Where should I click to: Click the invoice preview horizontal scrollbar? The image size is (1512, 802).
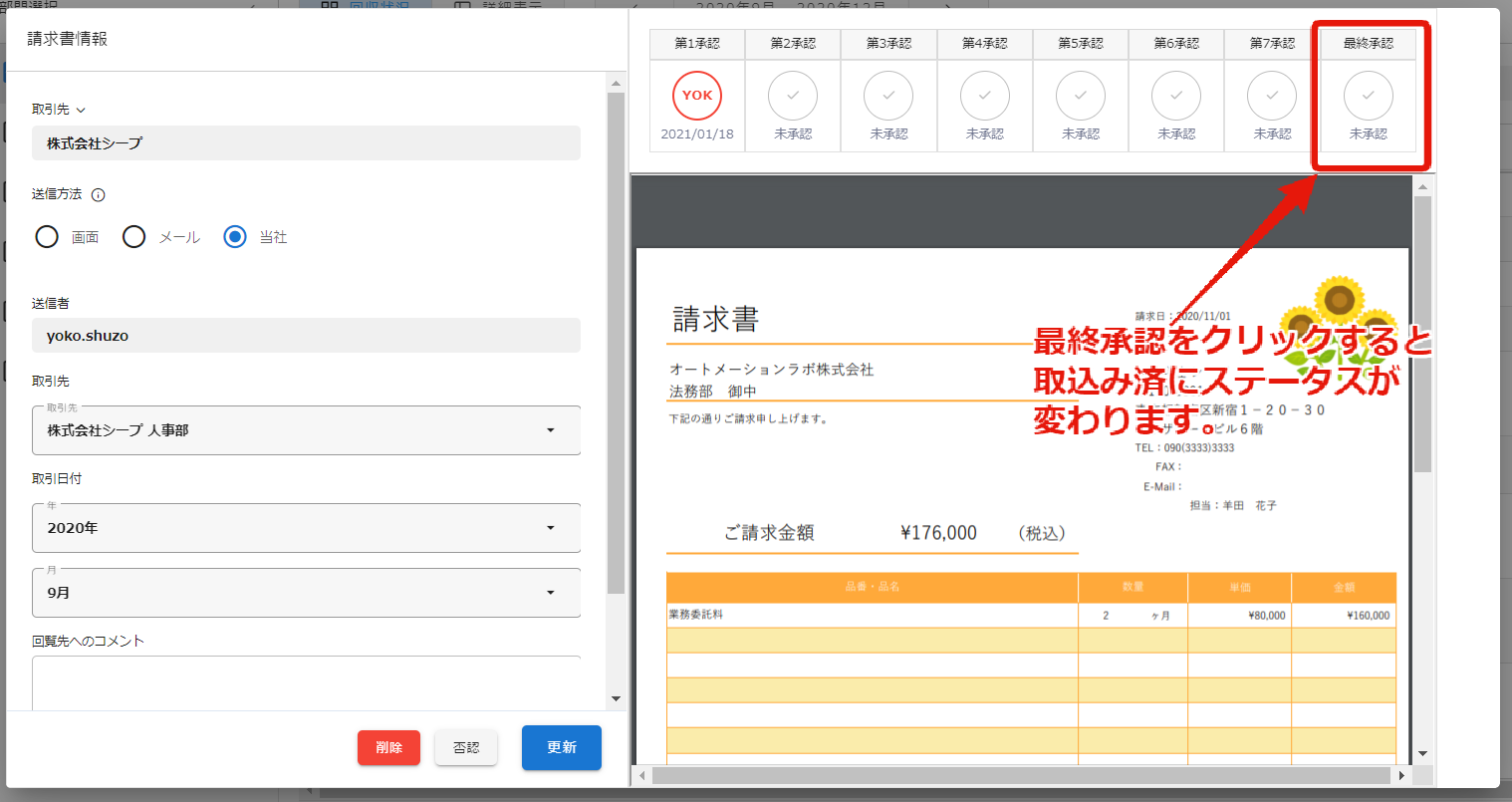(1022, 775)
